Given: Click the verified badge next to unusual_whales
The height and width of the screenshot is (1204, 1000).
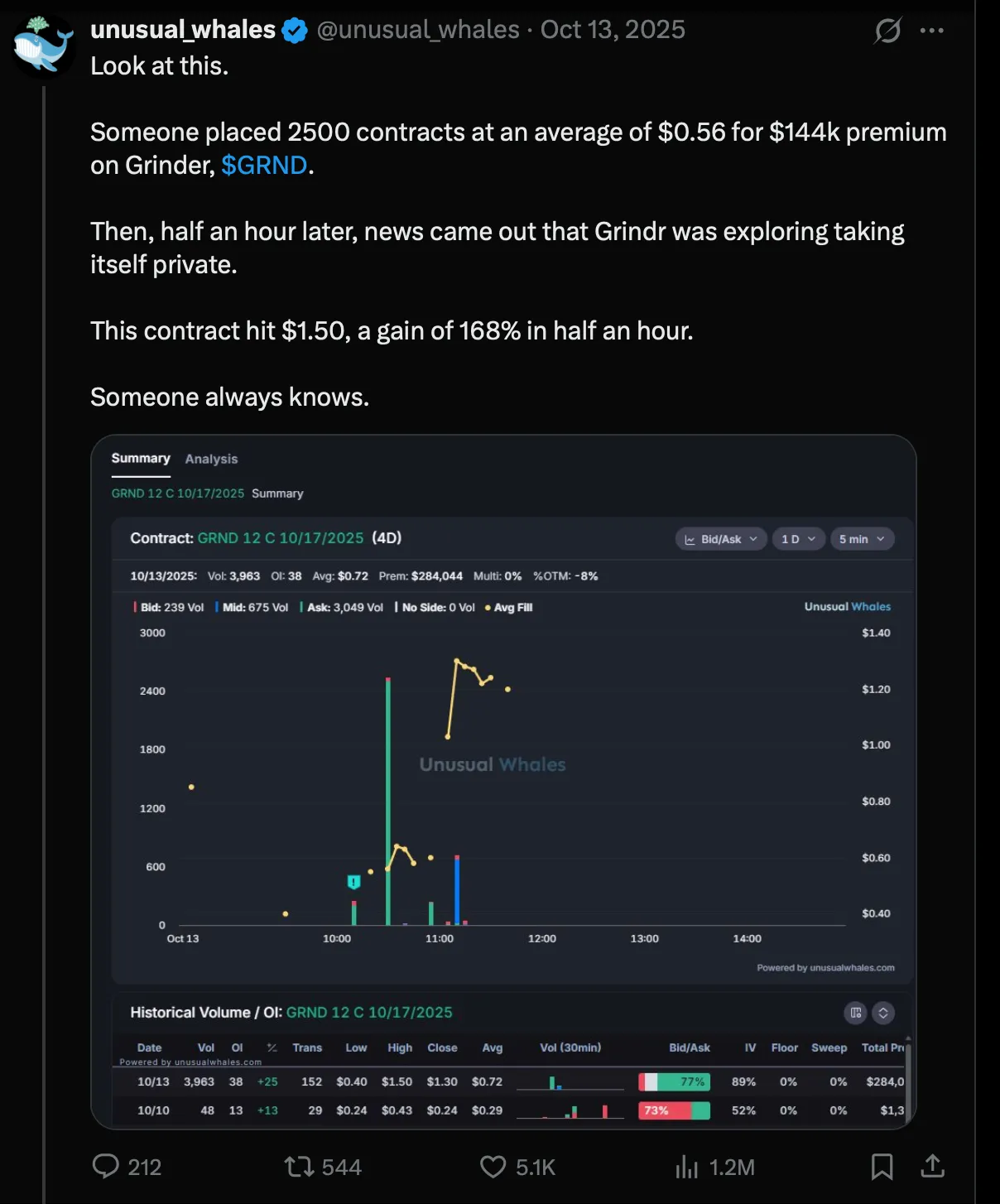Looking at the screenshot, I should coord(293,29).
